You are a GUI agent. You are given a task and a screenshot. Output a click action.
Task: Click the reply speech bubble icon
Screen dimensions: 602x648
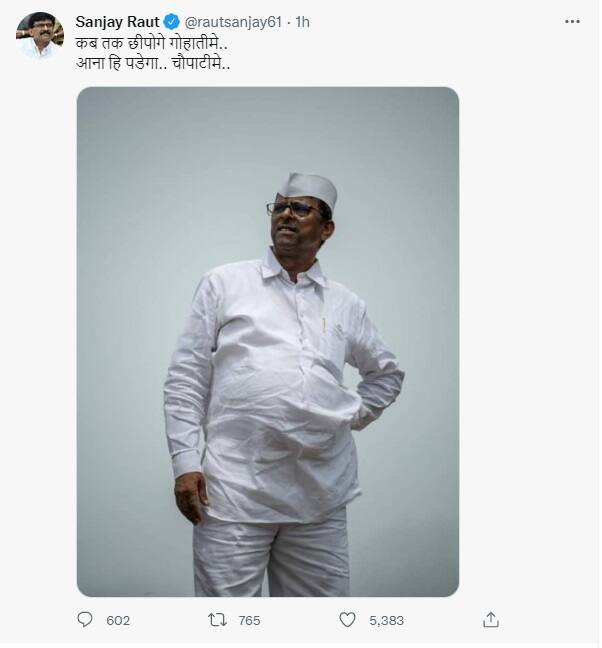(x=85, y=619)
